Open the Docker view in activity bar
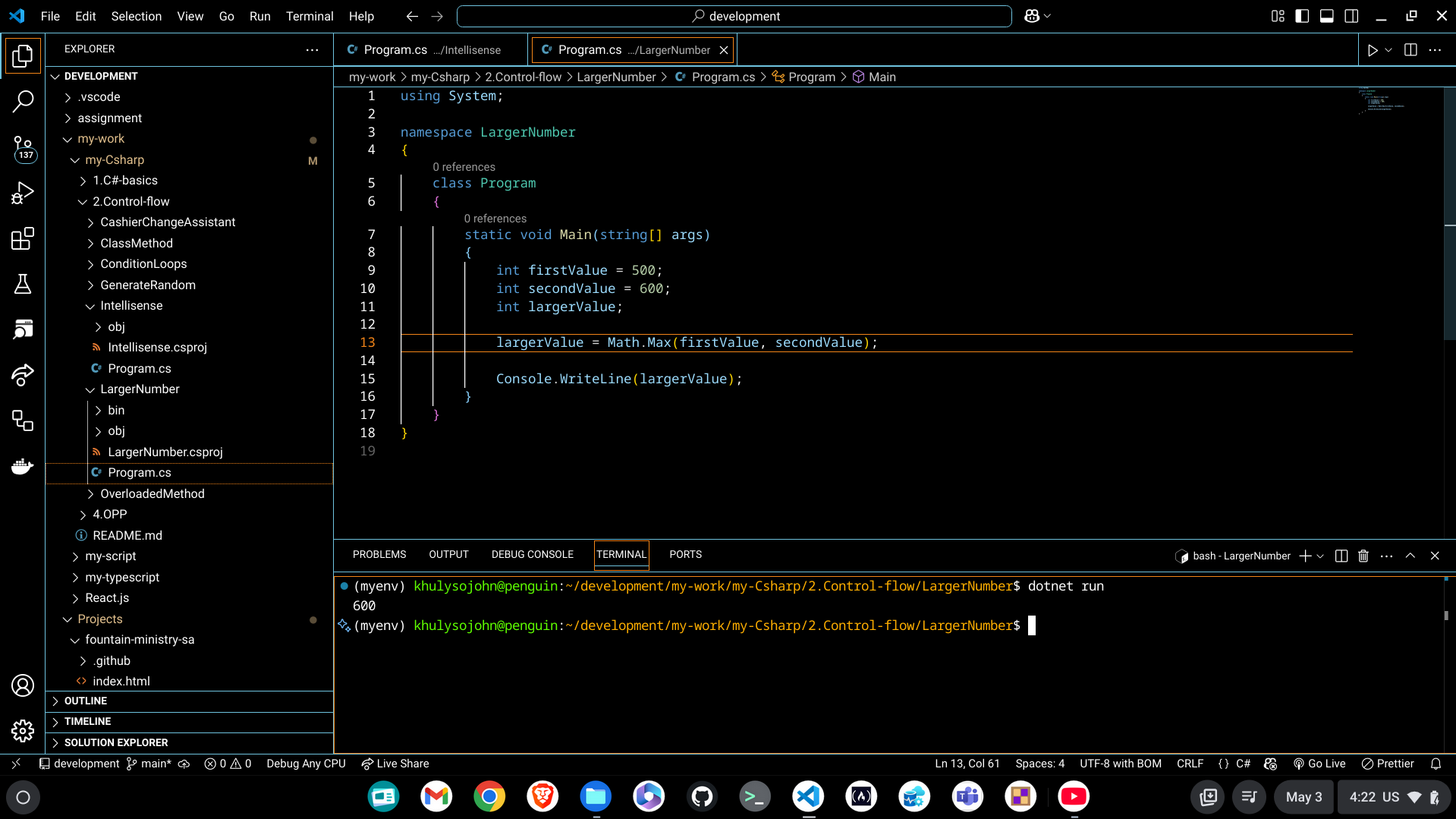Screen dimensions: 1456x819 pos(23,466)
